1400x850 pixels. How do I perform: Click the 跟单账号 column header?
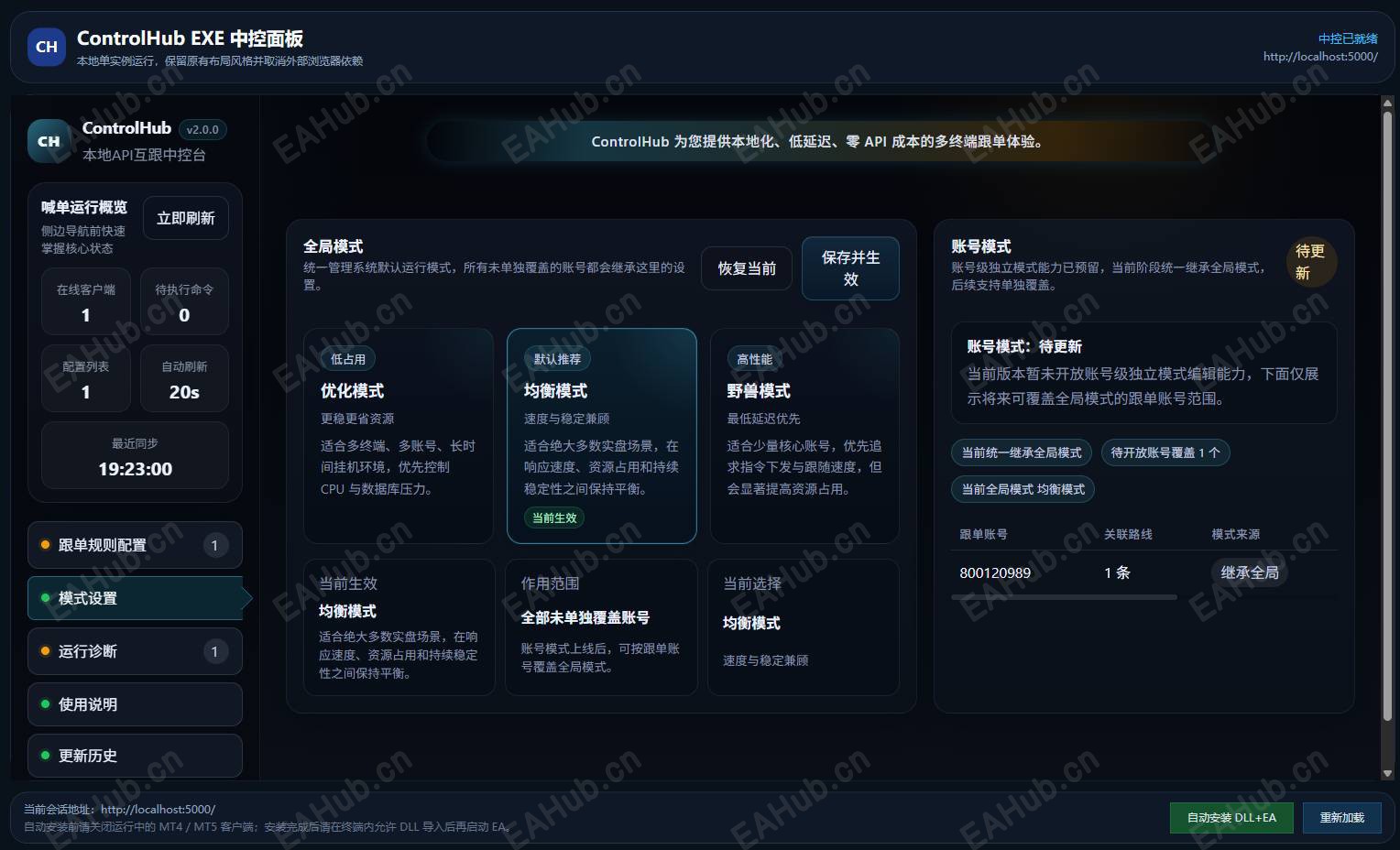click(983, 534)
